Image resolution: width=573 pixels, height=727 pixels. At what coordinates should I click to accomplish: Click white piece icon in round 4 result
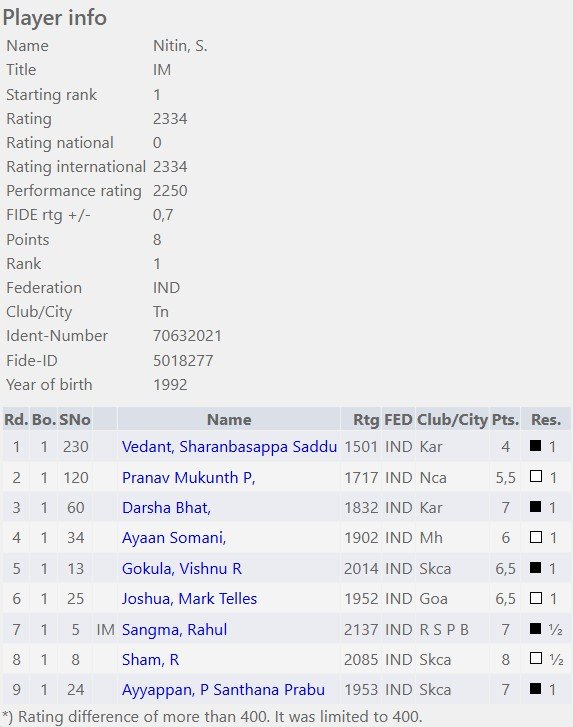(x=535, y=537)
